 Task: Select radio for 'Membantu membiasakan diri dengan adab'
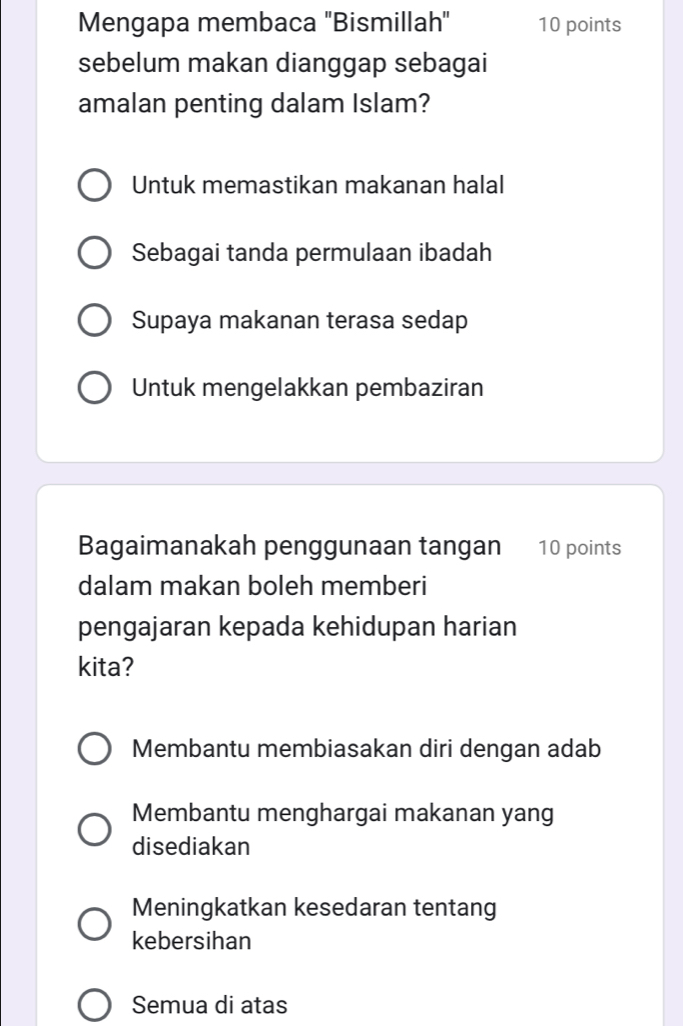[x=95, y=751]
